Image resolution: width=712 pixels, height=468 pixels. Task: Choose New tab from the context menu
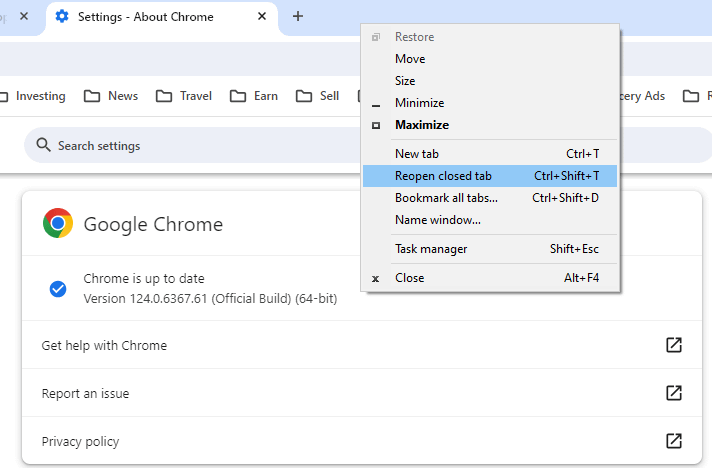pos(490,154)
